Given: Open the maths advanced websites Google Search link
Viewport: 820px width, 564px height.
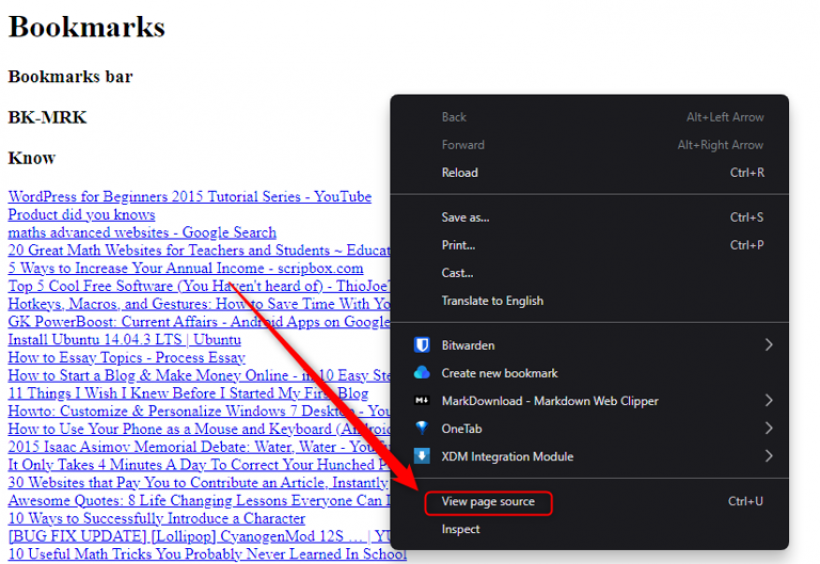Looking at the screenshot, I should coord(142,233).
